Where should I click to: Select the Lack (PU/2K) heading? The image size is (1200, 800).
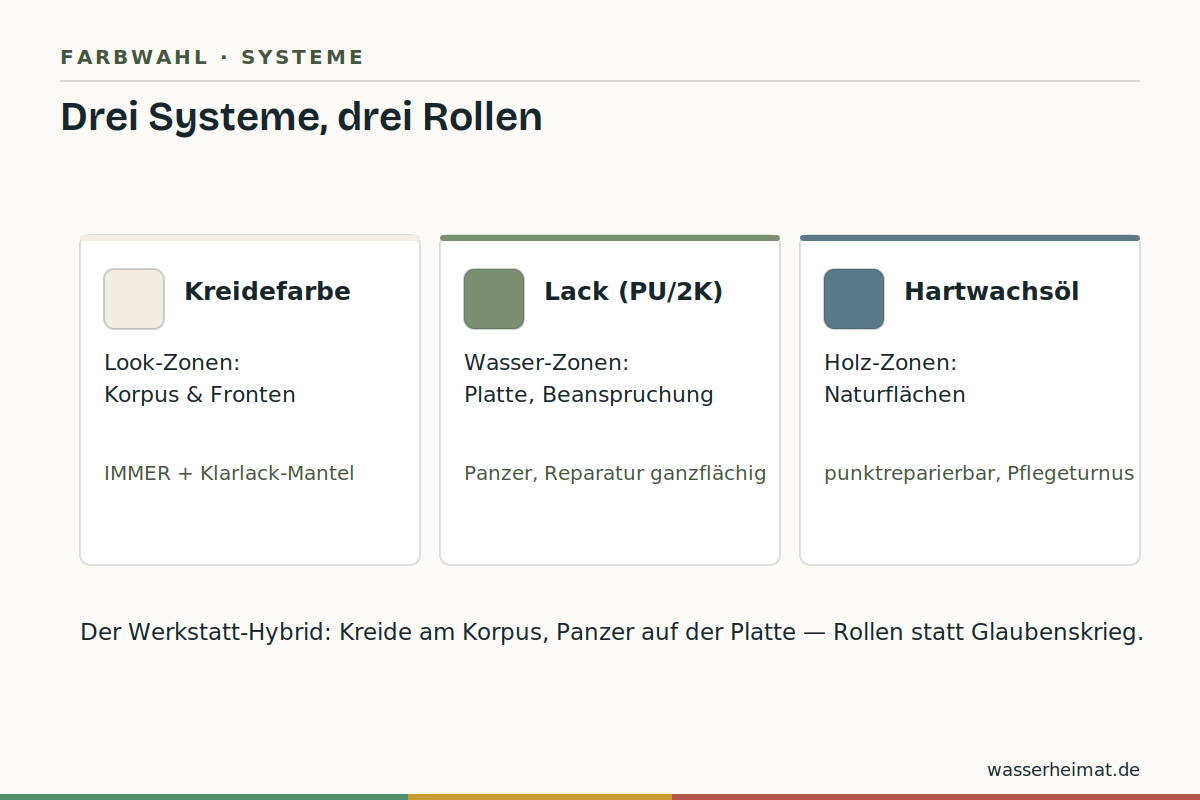tap(633, 292)
